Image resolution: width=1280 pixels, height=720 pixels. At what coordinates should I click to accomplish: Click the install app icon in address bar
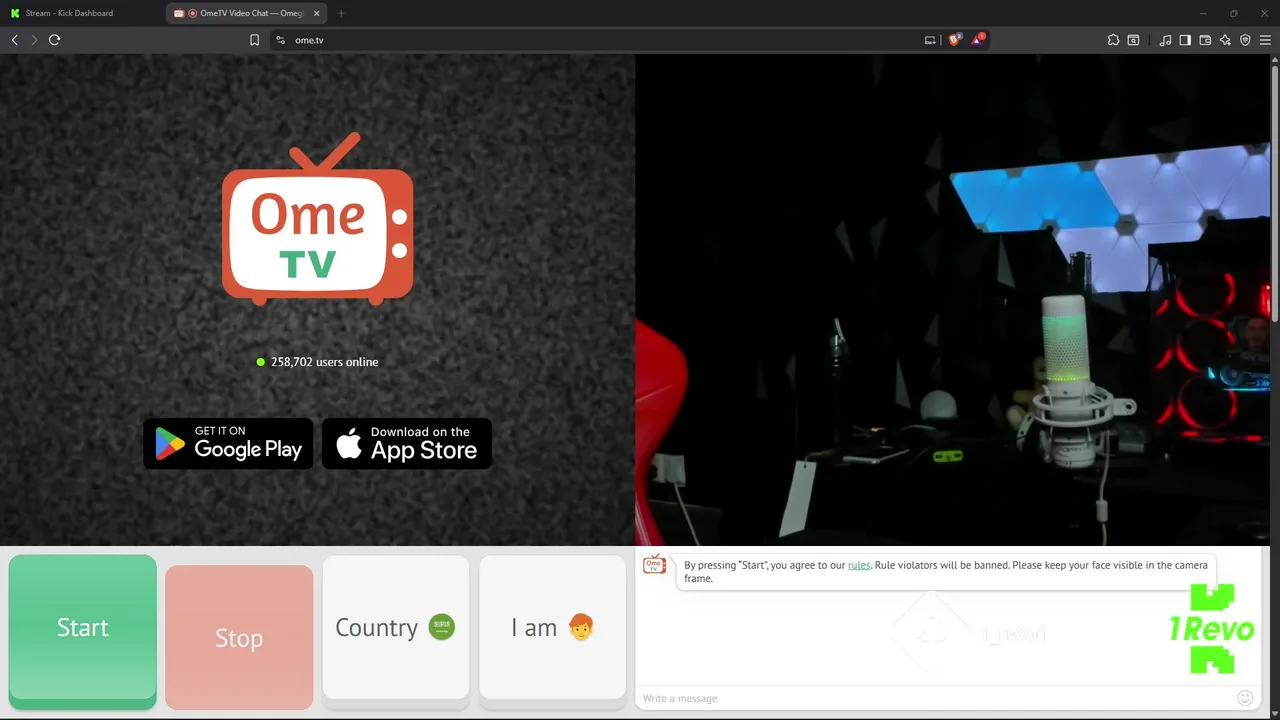[x=930, y=40]
